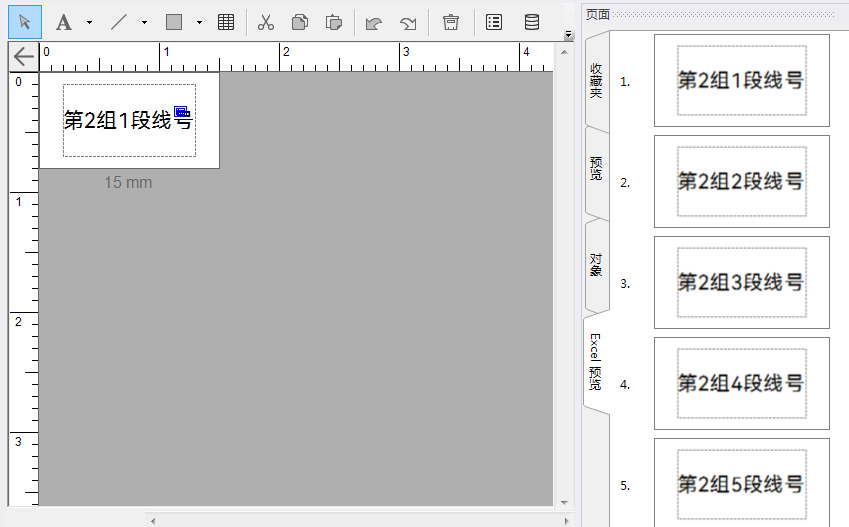Click the copy icon in the toolbar
Image resolution: width=849 pixels, height=527 pixels.
click(x=299, y=22)
